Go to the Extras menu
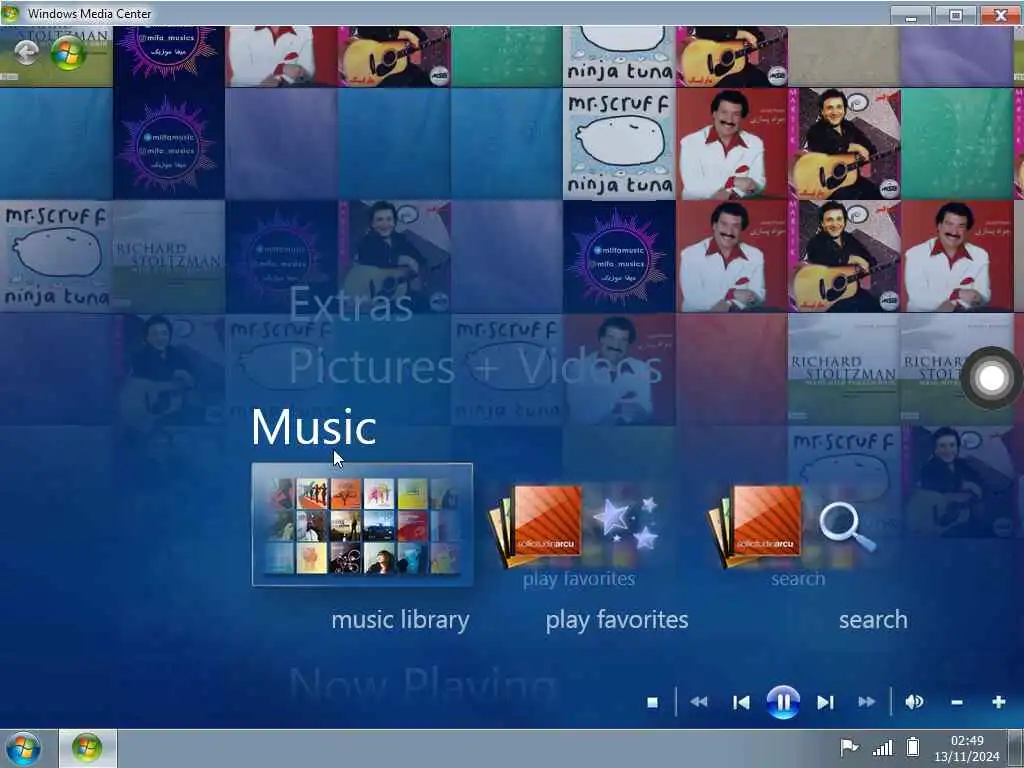Image resolution: width=1024 pixels, height=768 pixels. coord(351,304)
